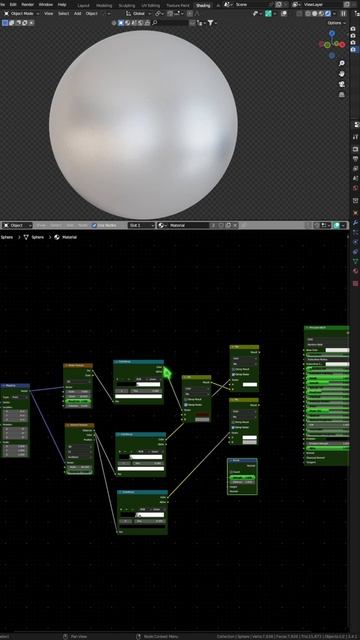Open the Object Data properties tab
360x640 pixels.
pos(355,261)
